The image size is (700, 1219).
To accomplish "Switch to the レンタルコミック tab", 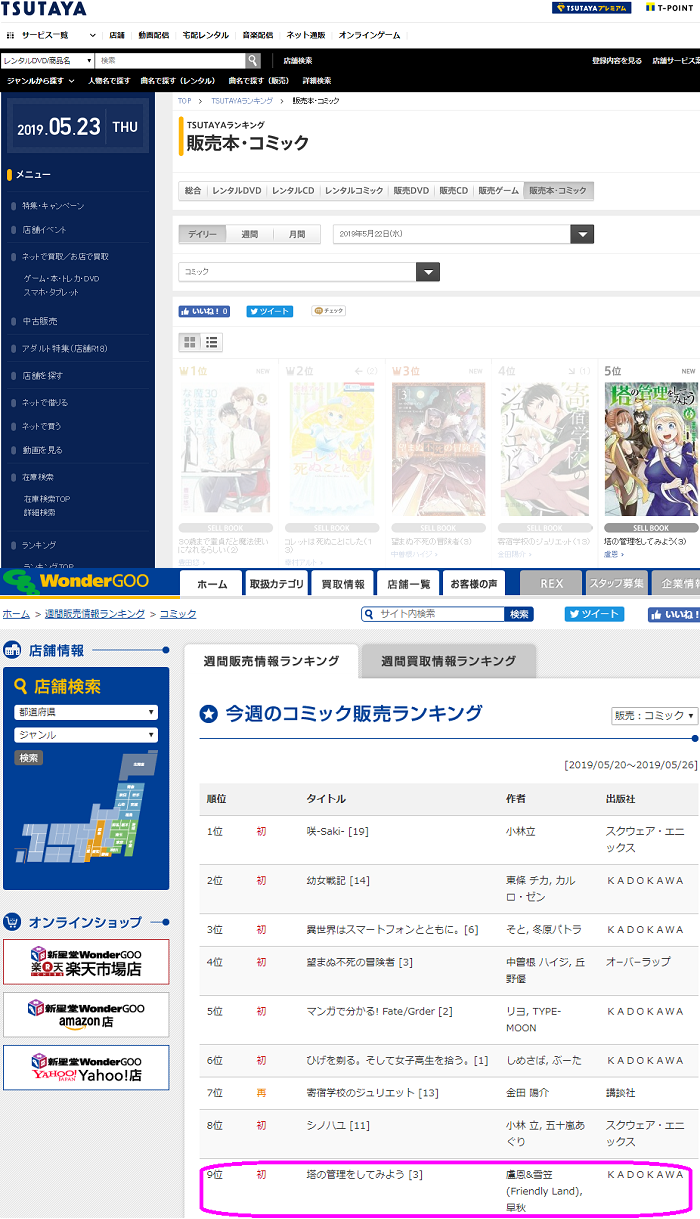I will click(x=354, y=191).
